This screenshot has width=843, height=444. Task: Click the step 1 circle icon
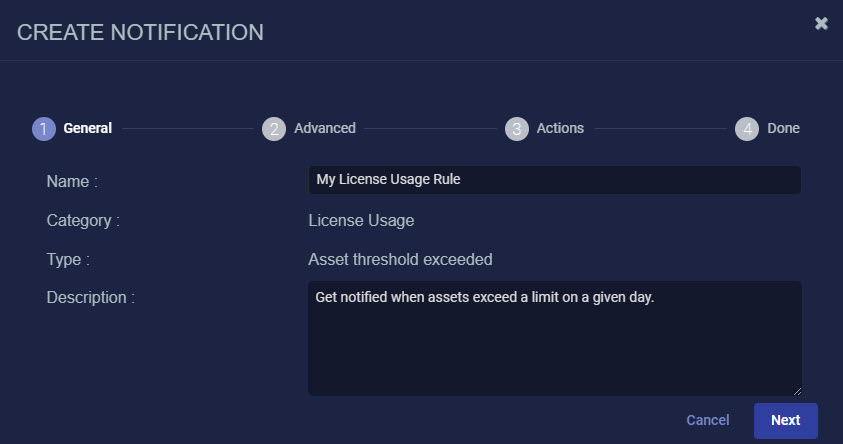[x=44, y=129]
